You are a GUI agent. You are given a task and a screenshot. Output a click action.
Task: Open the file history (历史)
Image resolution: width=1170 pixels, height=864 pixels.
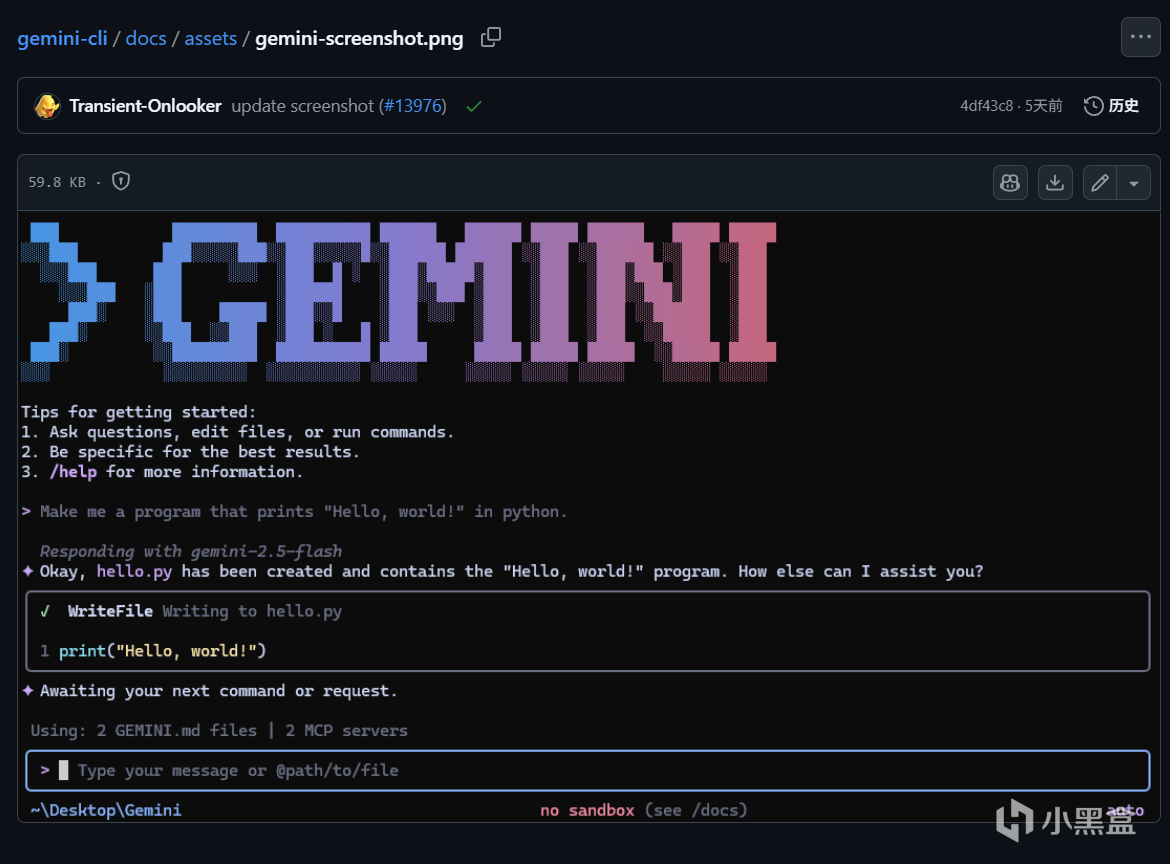(1111, 106)
